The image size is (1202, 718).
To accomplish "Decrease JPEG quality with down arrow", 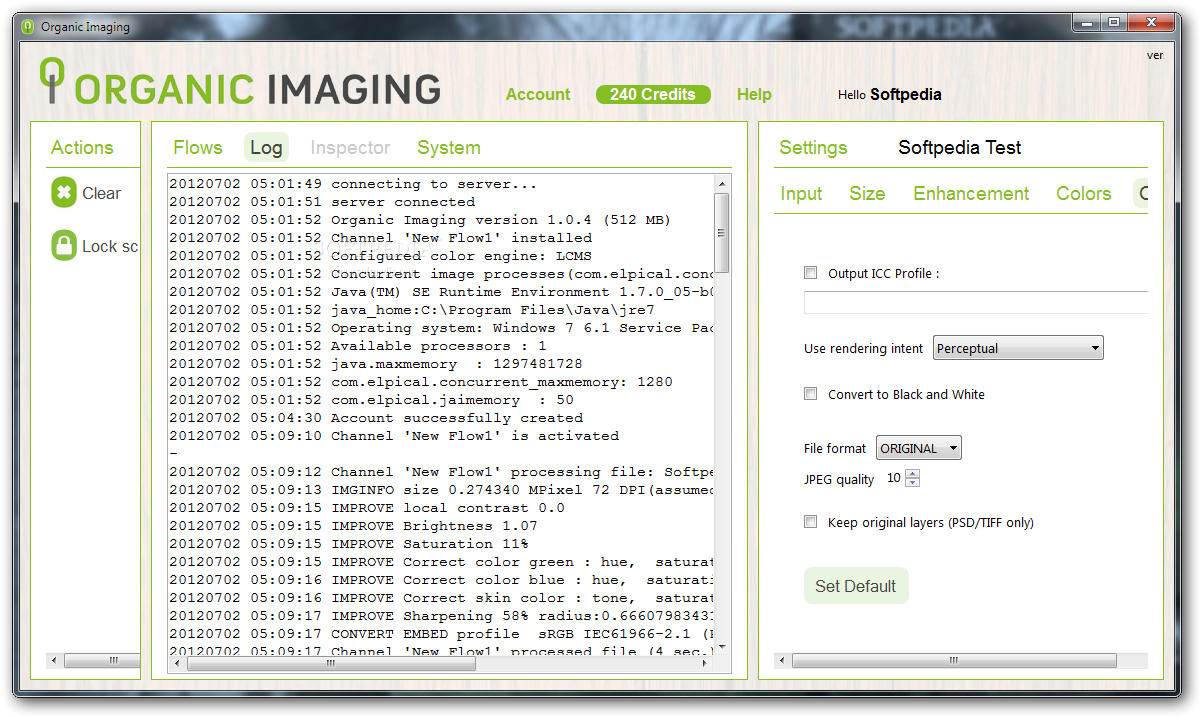I will tap(912, 483).
